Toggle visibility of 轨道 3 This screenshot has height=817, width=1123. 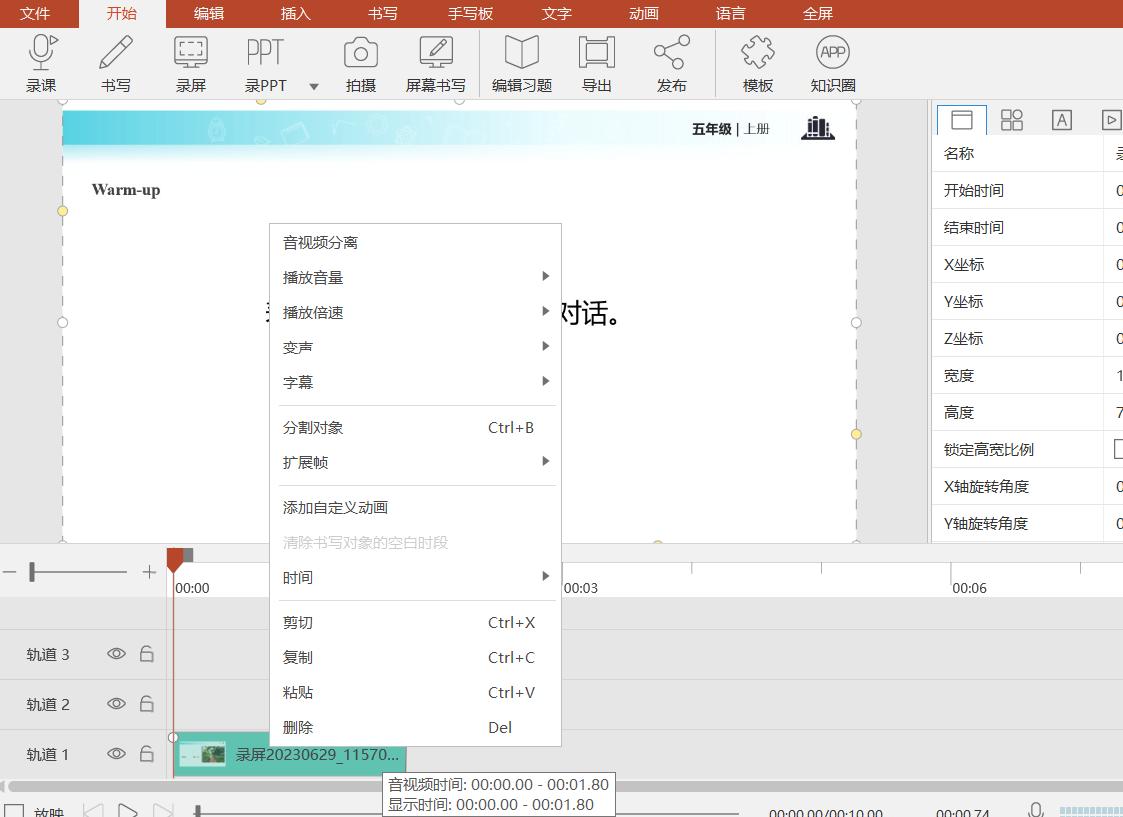point(116,654)
